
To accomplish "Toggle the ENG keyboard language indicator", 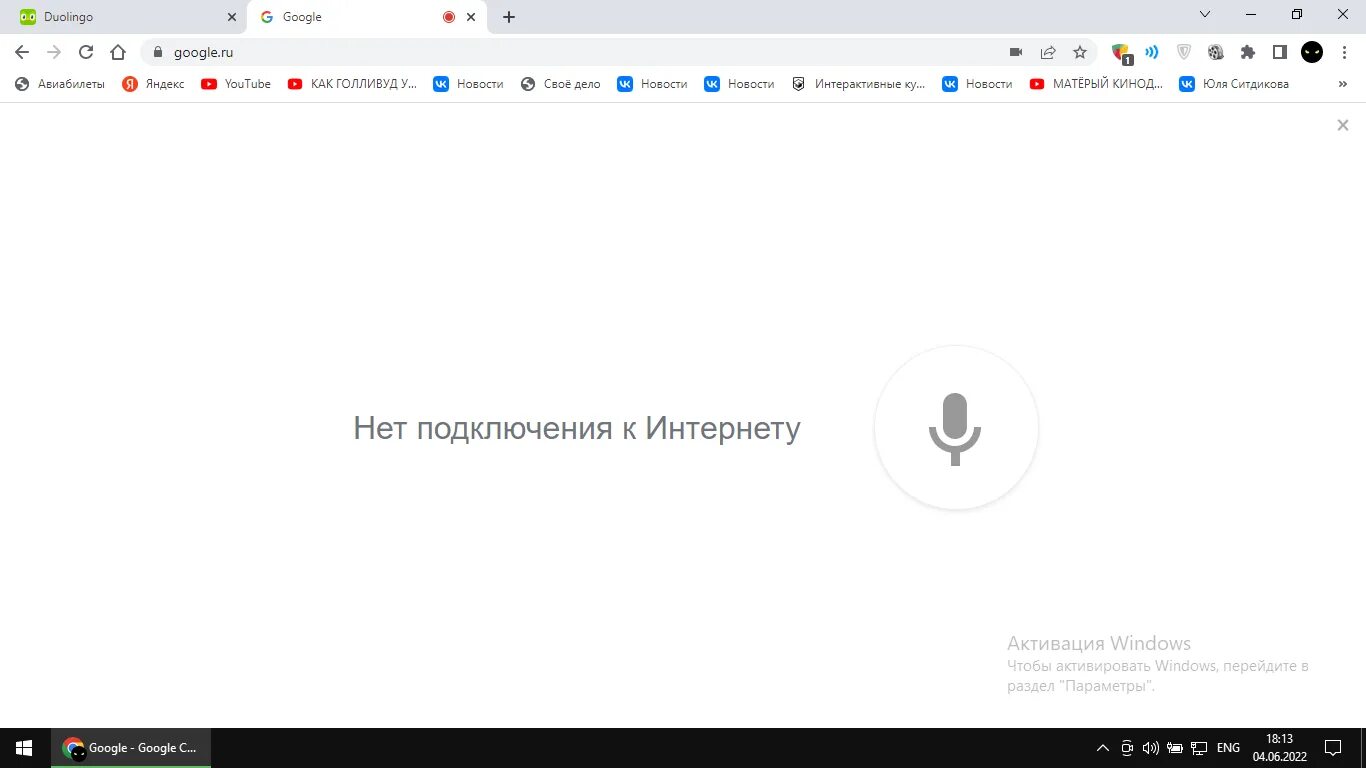I will pos(1228,747).
